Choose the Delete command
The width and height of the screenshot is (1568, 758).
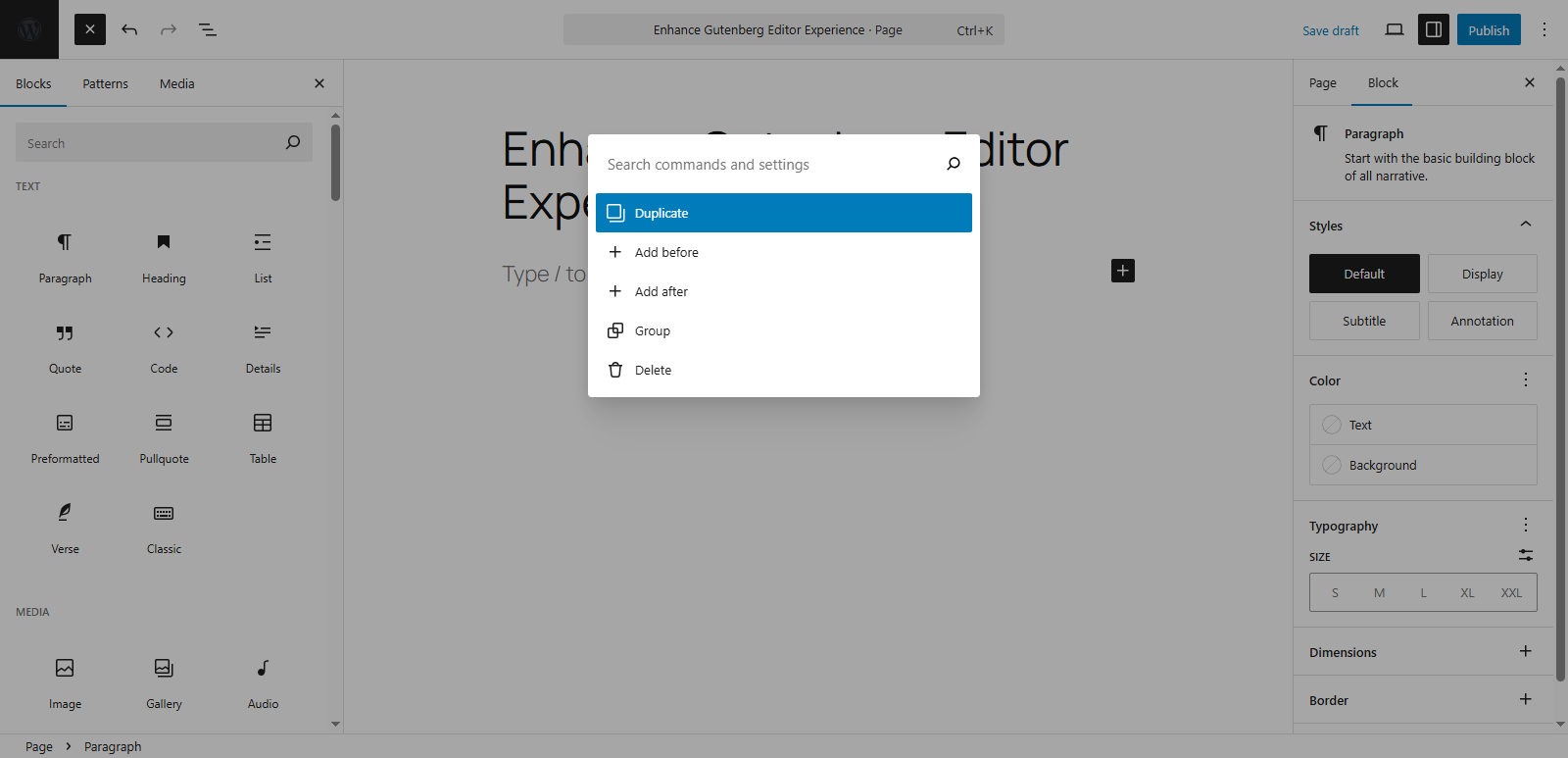pos(784,370)
